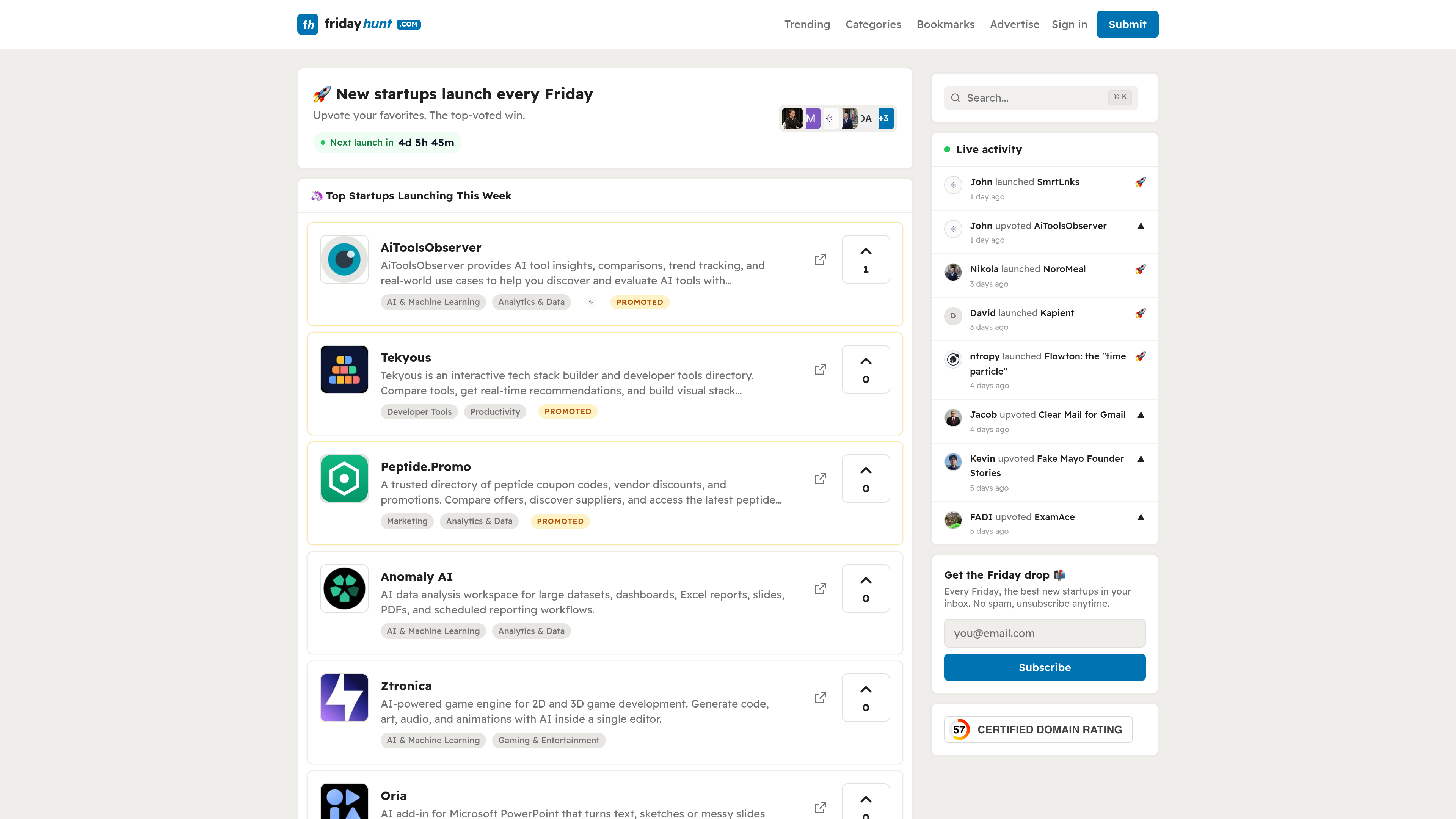Image resolution: width=1456 pixels, height=819 pixels.
Task: Open Fake Mayo Founder Stories activity link
Action: click(x=1047, y=466)
